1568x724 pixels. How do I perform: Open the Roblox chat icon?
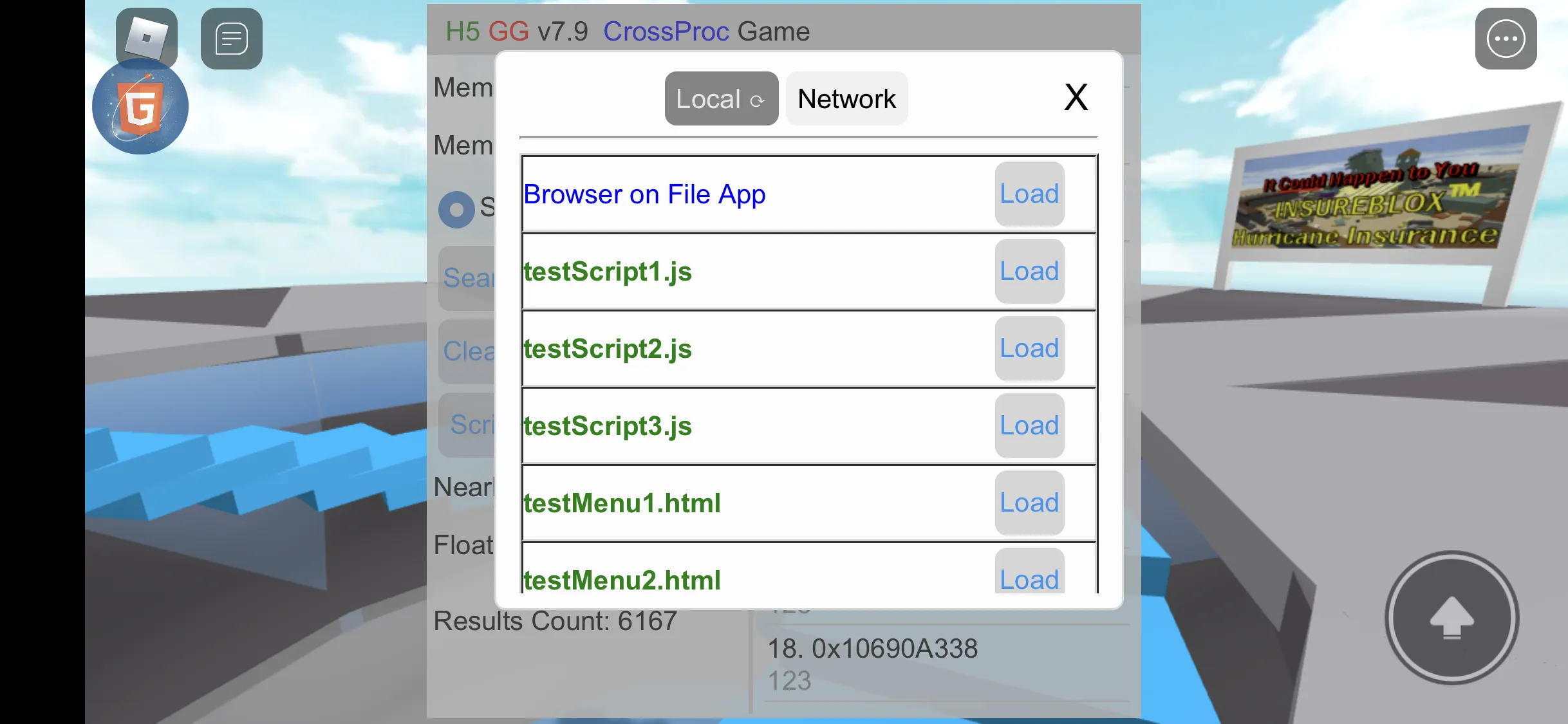[232, 39]
